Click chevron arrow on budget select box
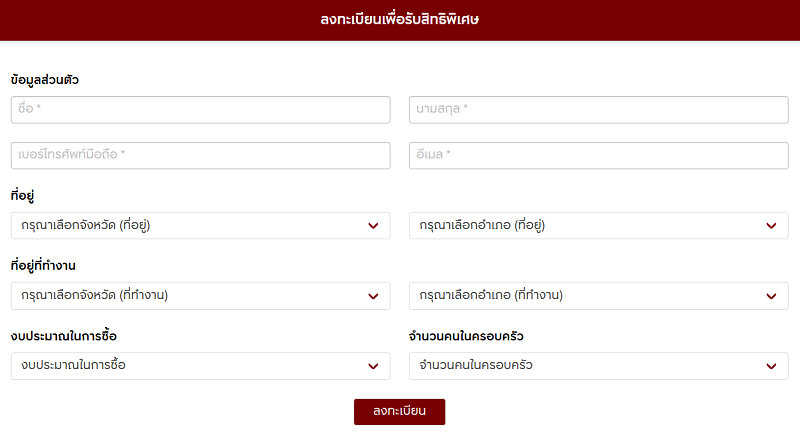This screenshot has height=439, width=800. coord(373,366)
